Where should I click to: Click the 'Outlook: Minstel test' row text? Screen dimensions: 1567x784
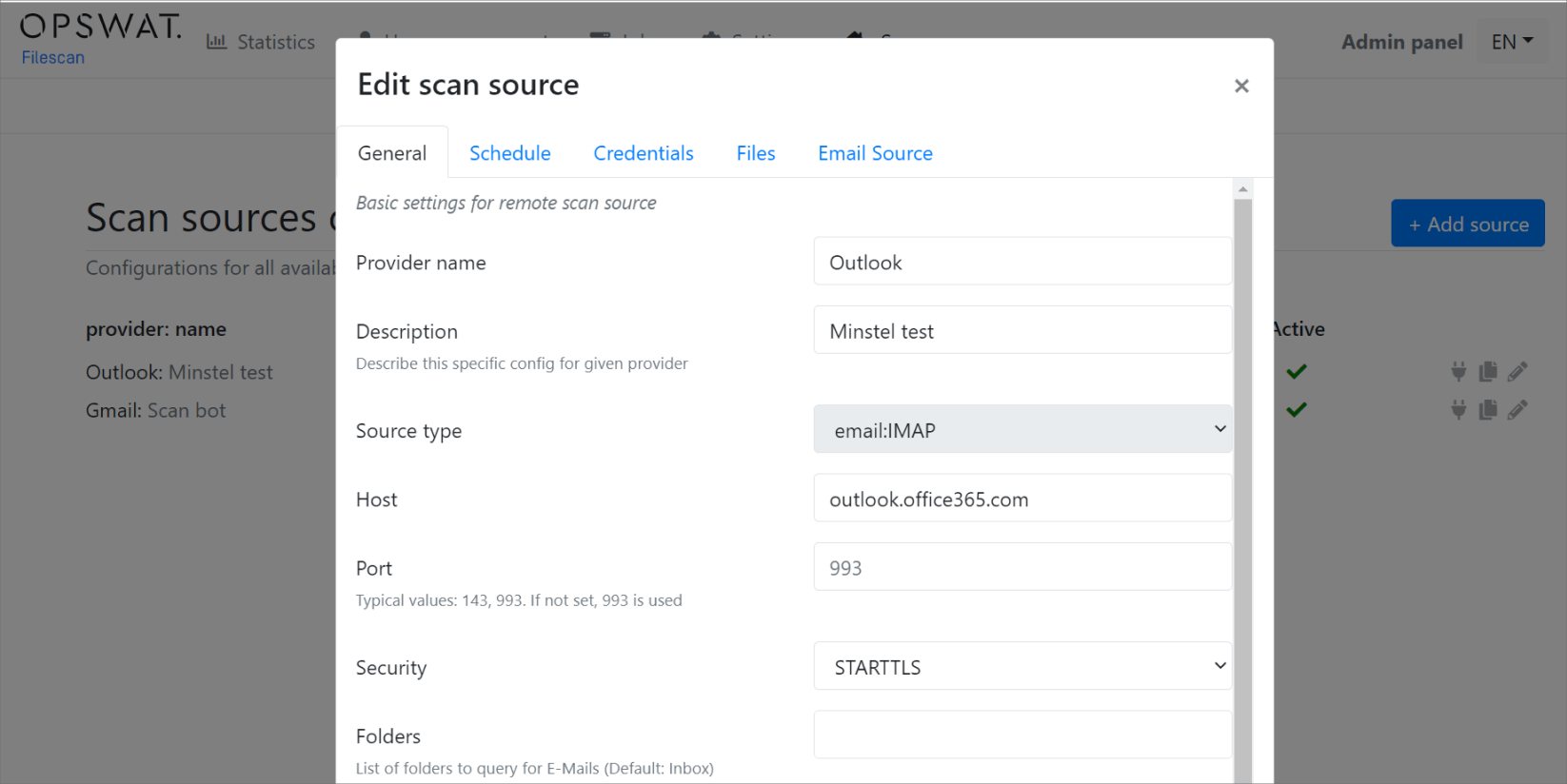[179, 372]
